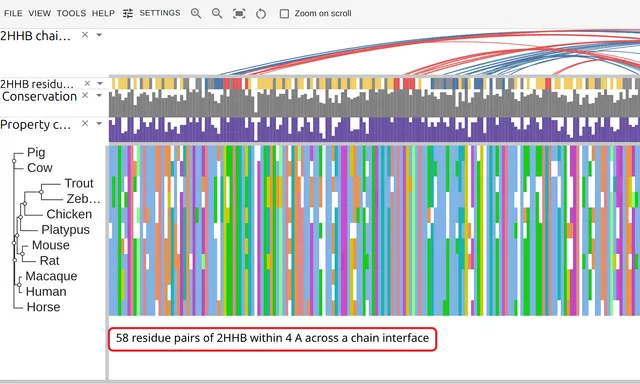Open the Property conservation track dropdown
The image size is (640, 384).
point(99,124)
